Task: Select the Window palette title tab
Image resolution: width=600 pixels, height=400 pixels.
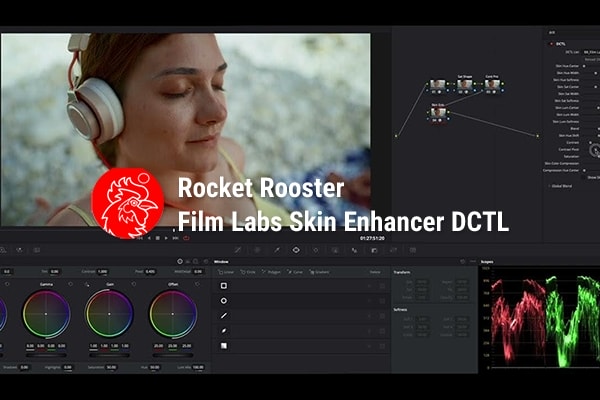Action: 221,262
